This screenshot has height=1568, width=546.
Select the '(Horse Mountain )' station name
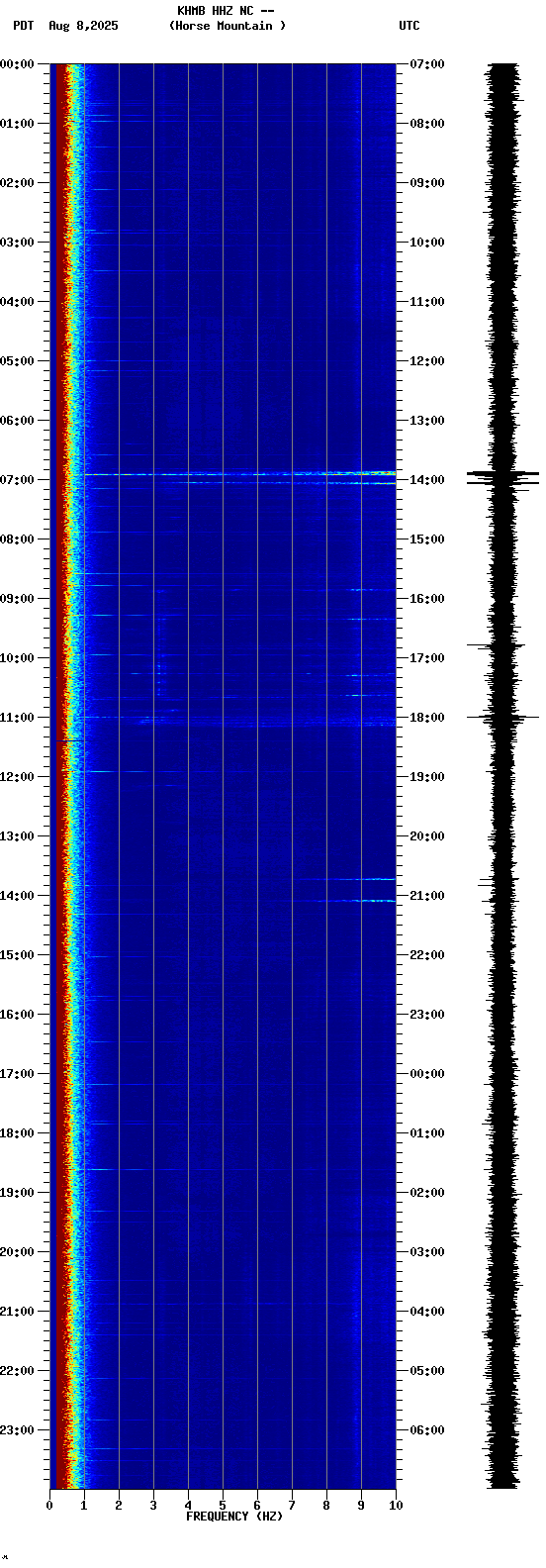[227, 26]
